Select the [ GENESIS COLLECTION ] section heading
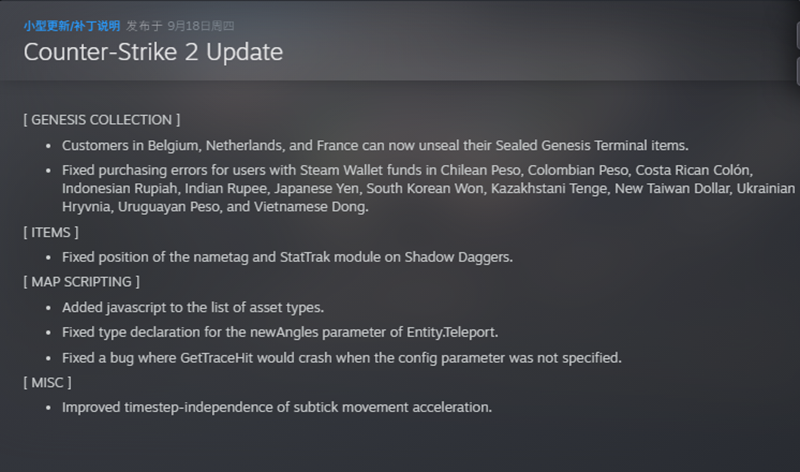Viewport: 800px width, 472px height. (x=101, y=119)
